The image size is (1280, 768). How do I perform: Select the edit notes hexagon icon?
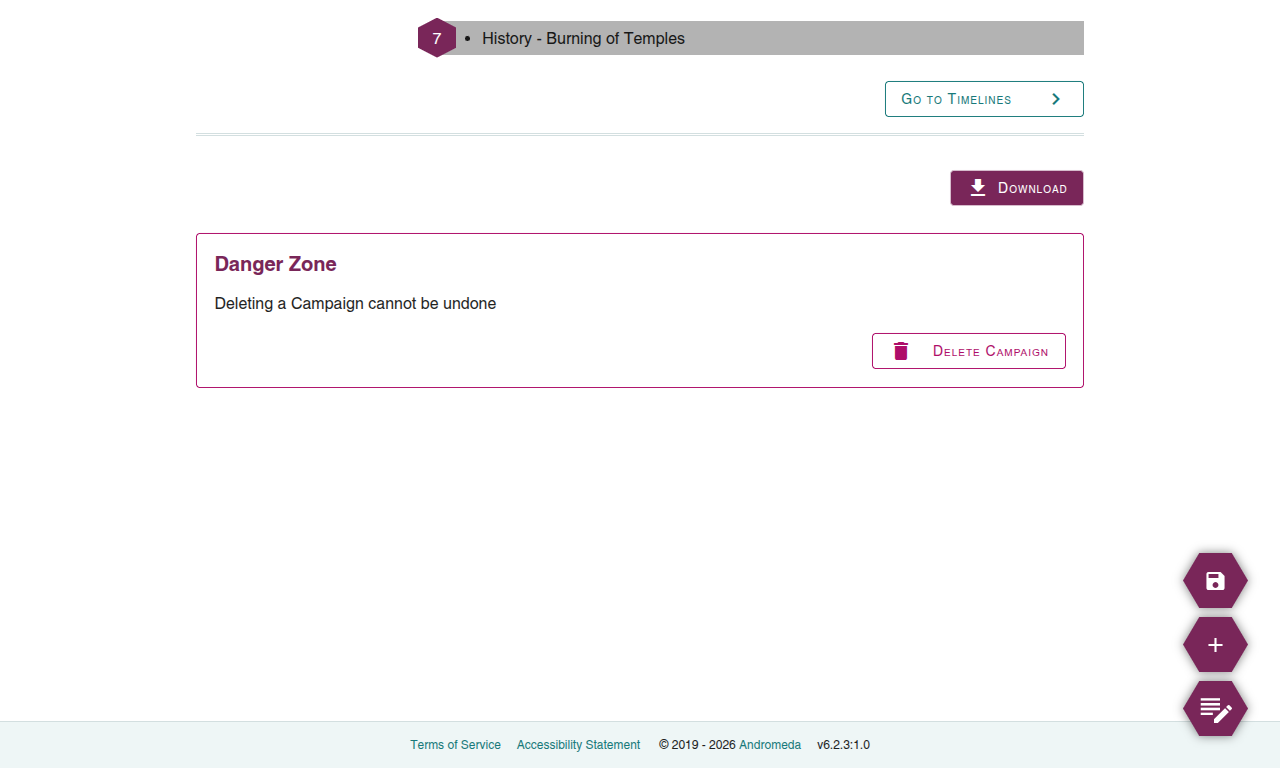(1215, 708)
